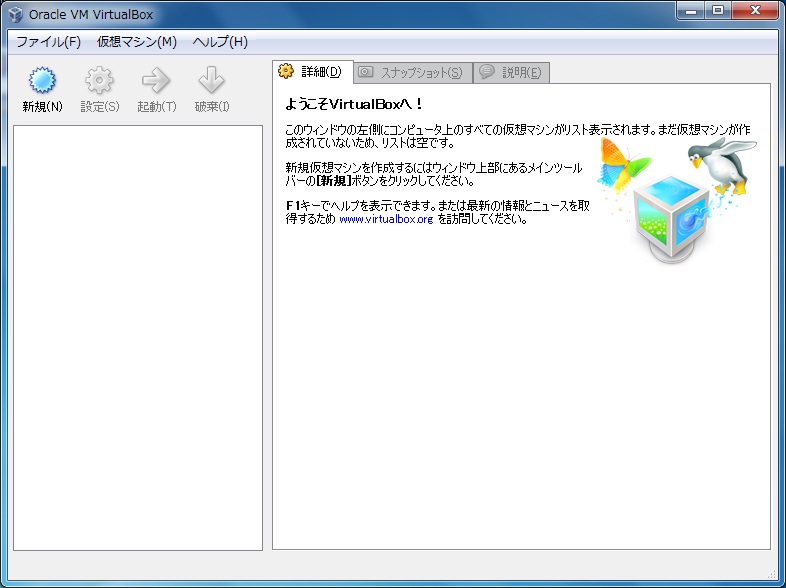
Task: Click the window resize grip corner
Action: click(x=771, y=574)
